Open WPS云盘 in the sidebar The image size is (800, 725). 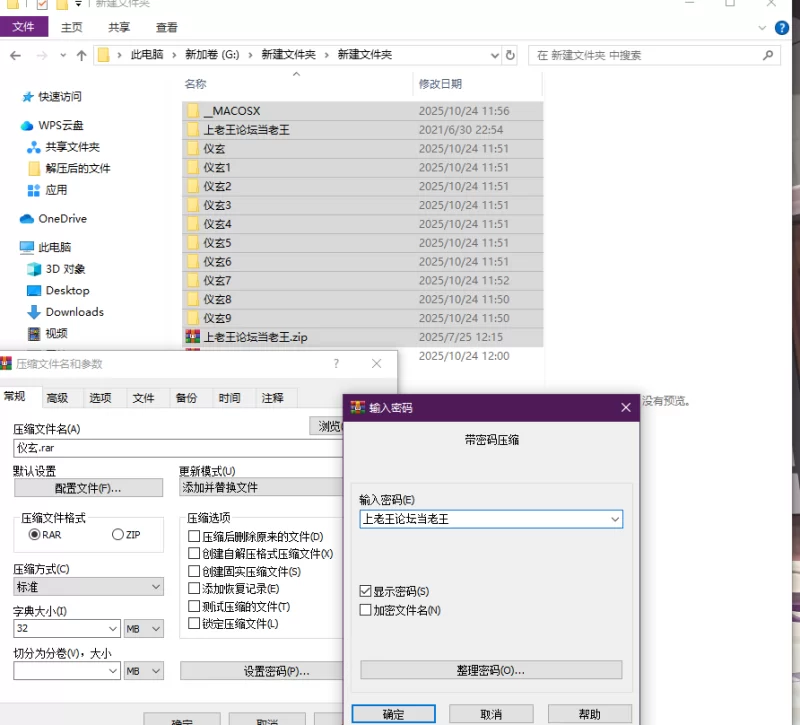point(60,125)
